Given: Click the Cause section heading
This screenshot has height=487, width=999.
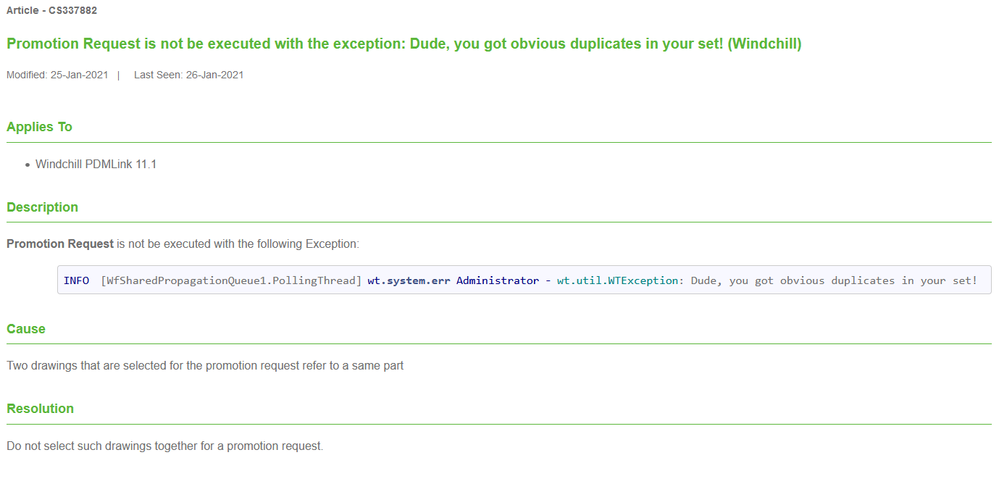Looking at the screenshot, I should [x=26, y=328].
